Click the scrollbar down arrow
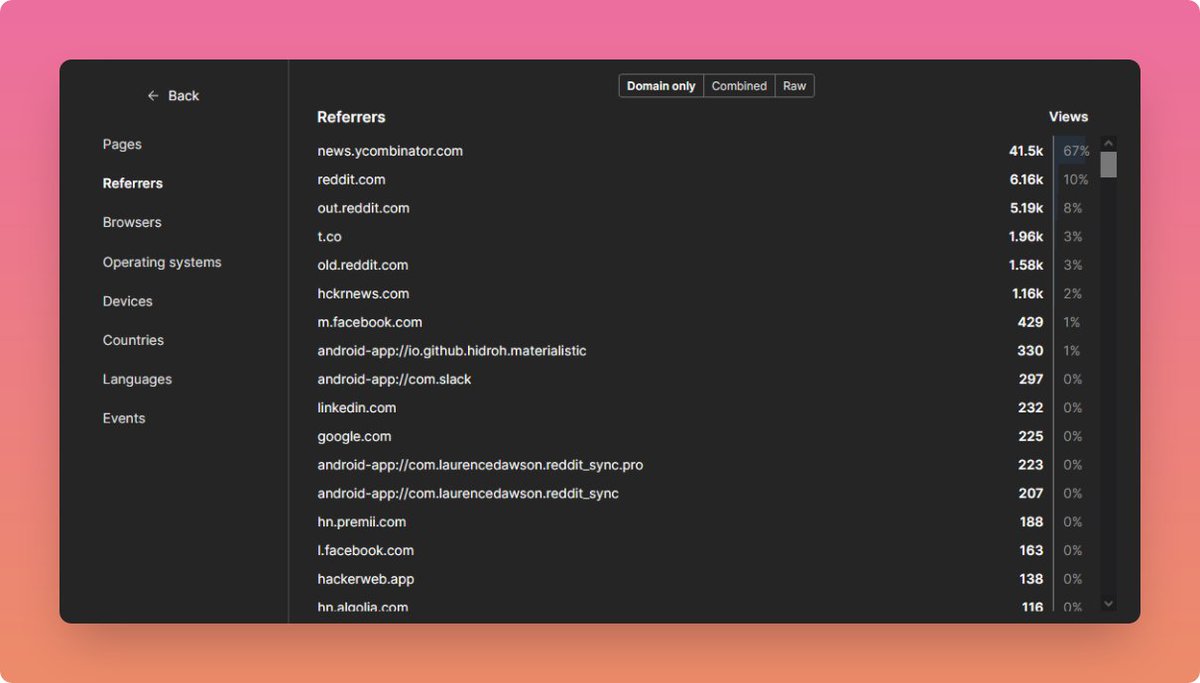Image resolution: width=1200 pixels, height=683 pixels. [x=1108, y=604]
